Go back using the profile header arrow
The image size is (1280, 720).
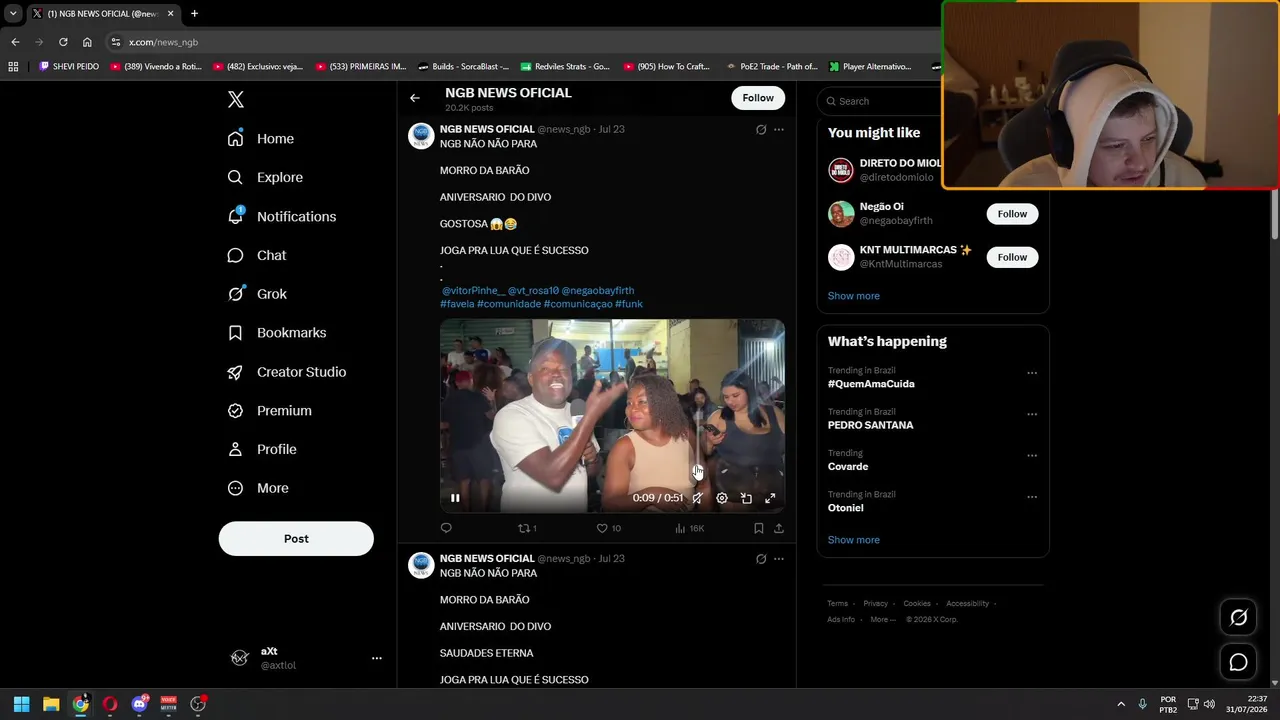[415, 98]
